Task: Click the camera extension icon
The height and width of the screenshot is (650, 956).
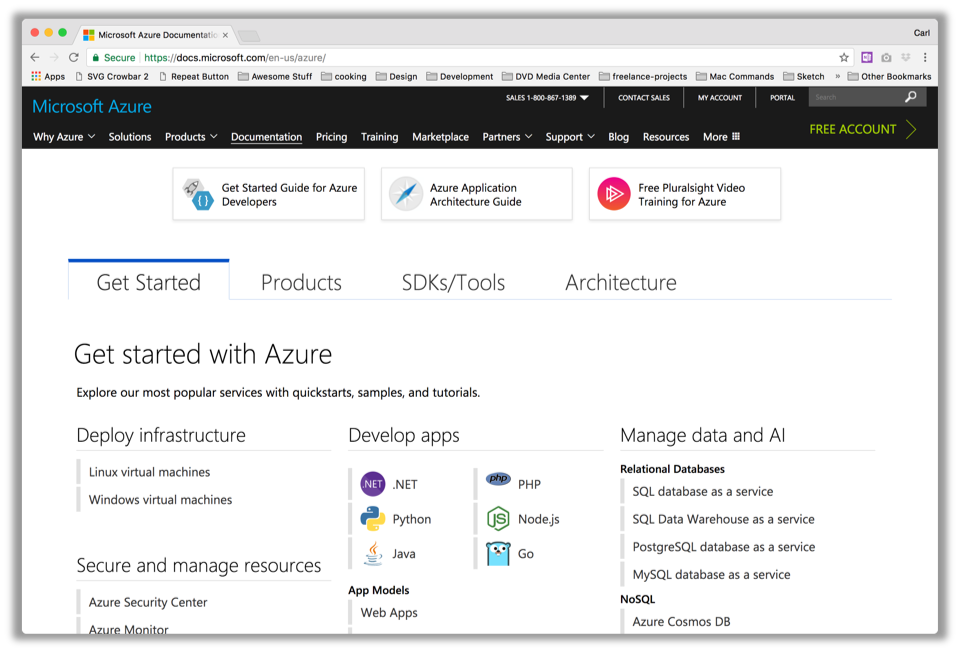Action: [x=886, y=57]
